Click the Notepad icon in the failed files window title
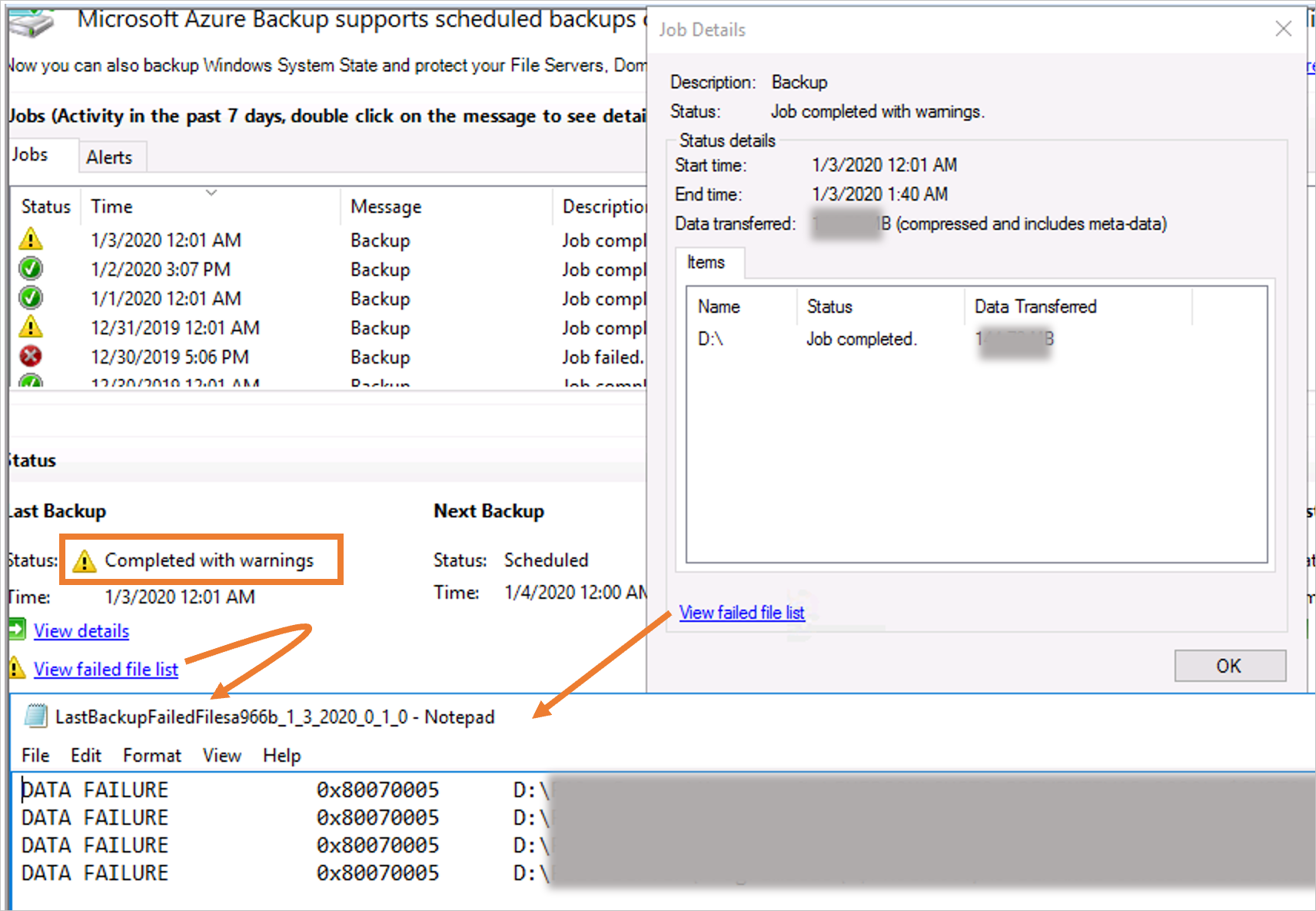Screen dimensions: 1316x911 pos(35,716)
